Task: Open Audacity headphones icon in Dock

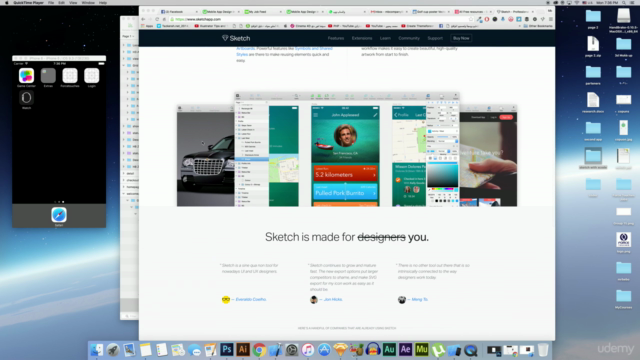Action: tap(373, 350)
